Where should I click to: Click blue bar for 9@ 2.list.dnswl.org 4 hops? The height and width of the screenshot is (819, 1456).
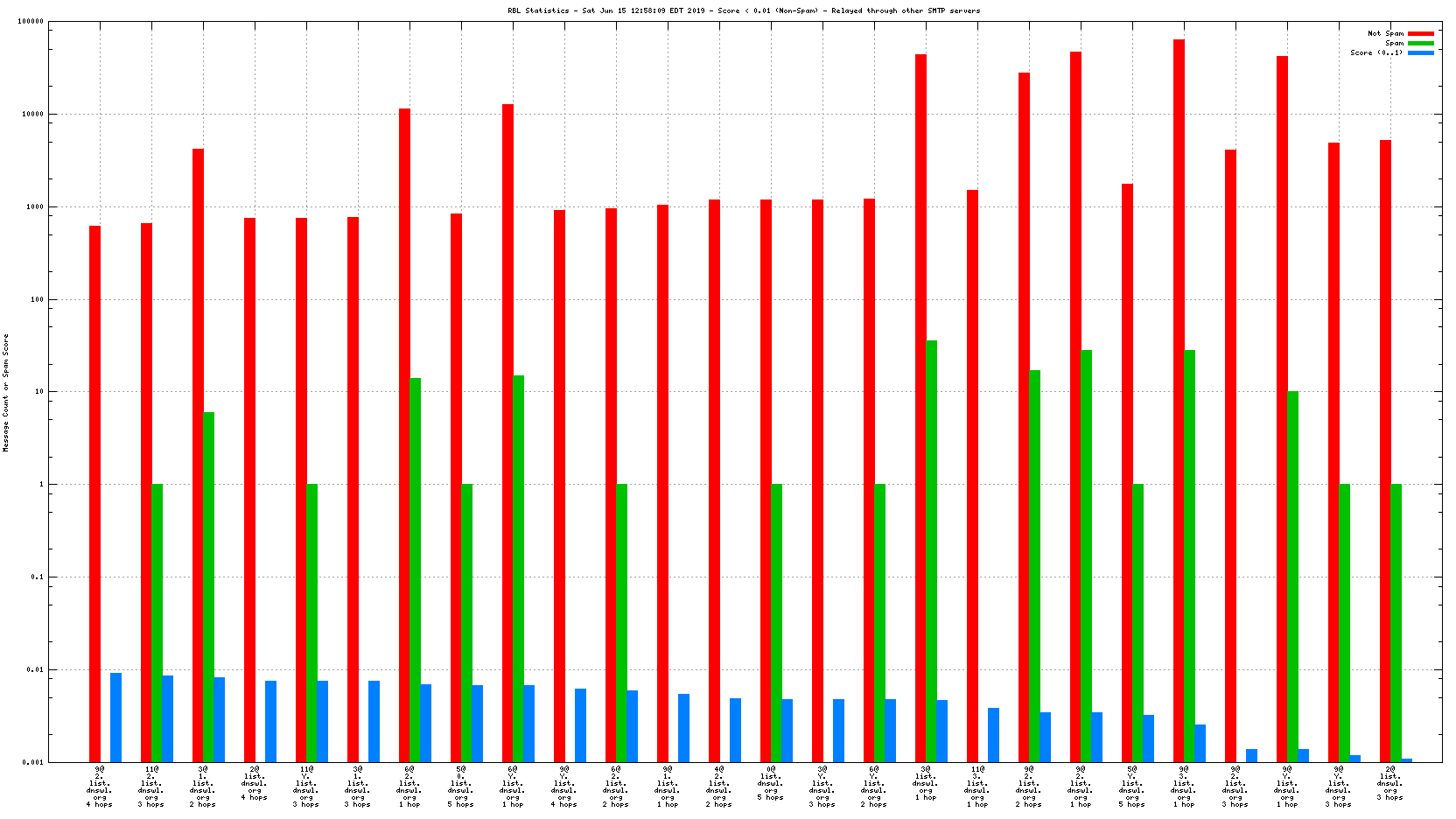click(x=115, y=717)
